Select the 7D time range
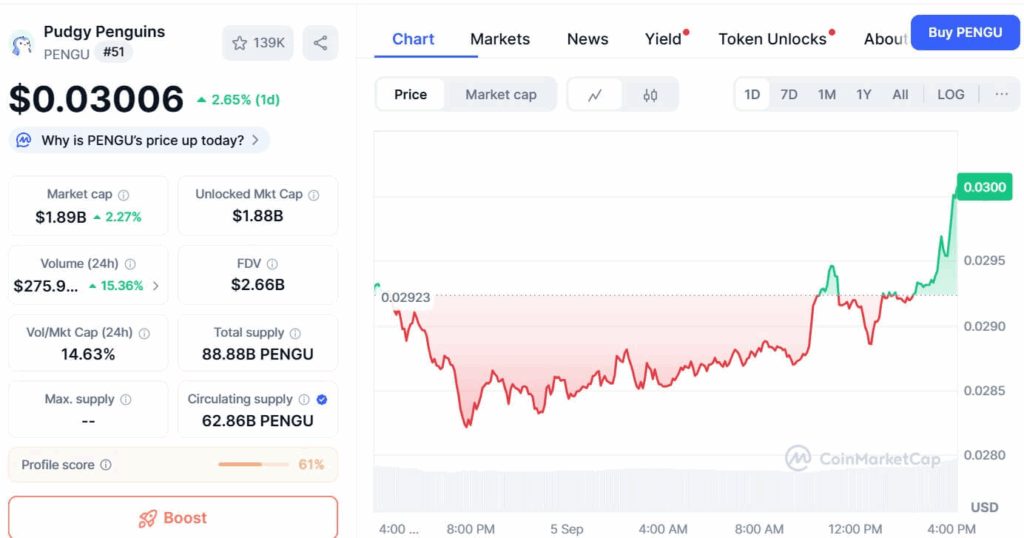Viewport: 1024px width, 538px height. tap(789, 95)
